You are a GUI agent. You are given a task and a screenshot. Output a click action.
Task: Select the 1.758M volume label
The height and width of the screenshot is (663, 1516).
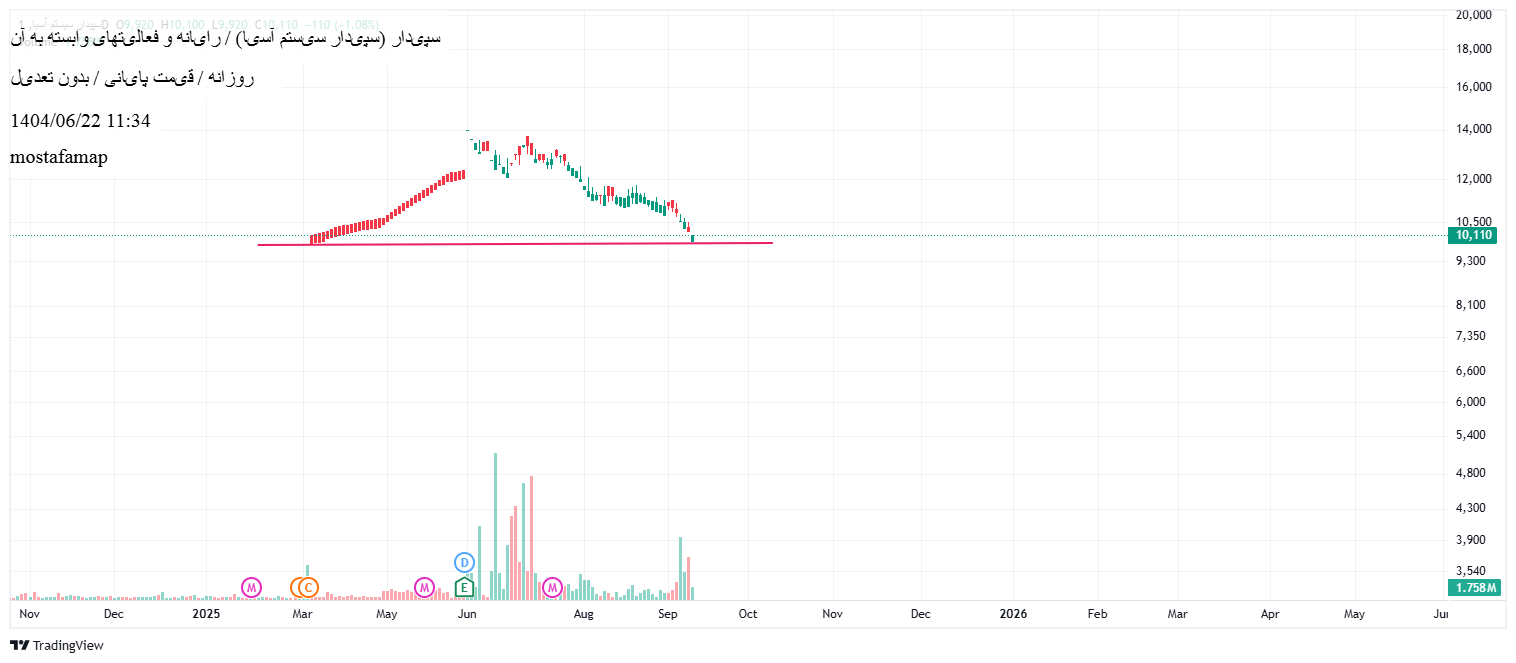(1475, 587)
